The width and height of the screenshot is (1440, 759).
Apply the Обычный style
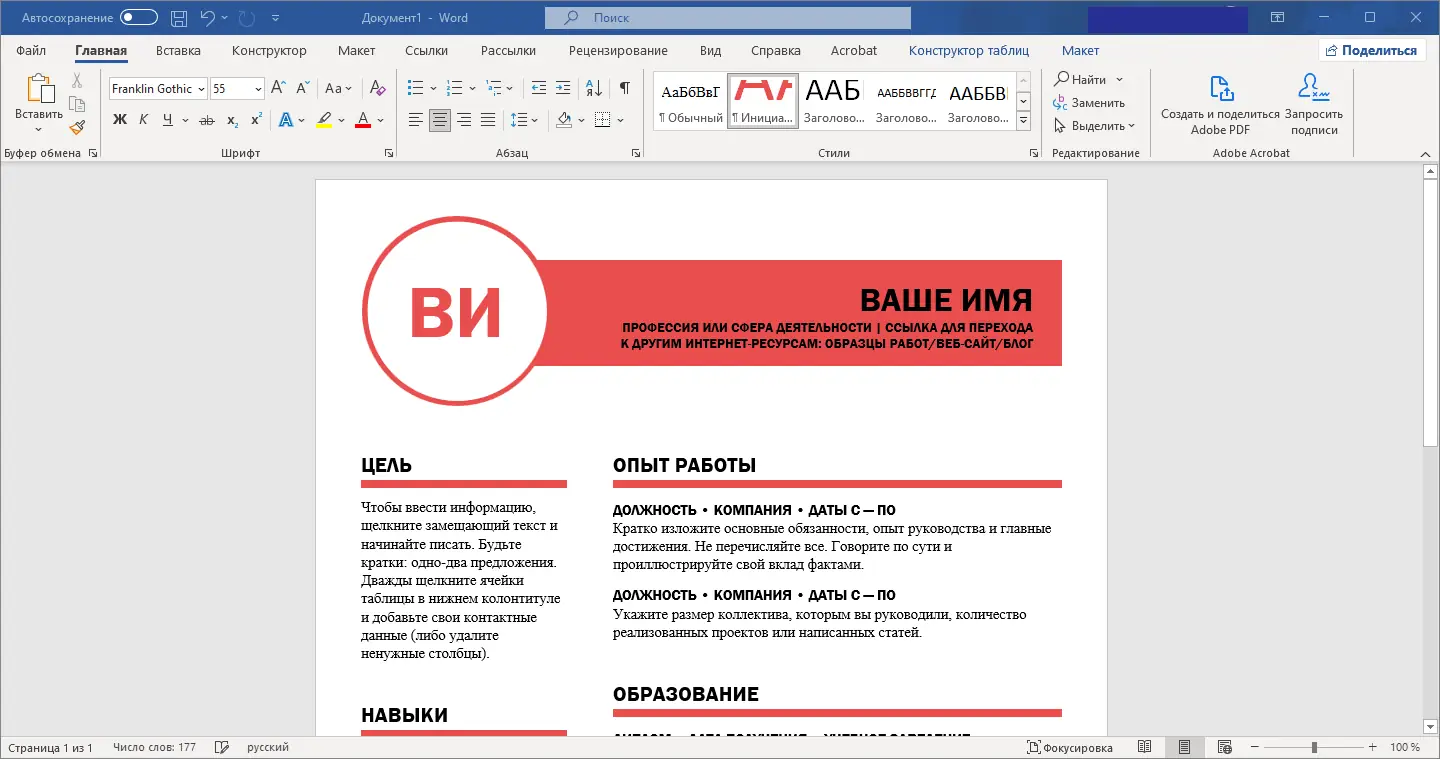(690, 101)
